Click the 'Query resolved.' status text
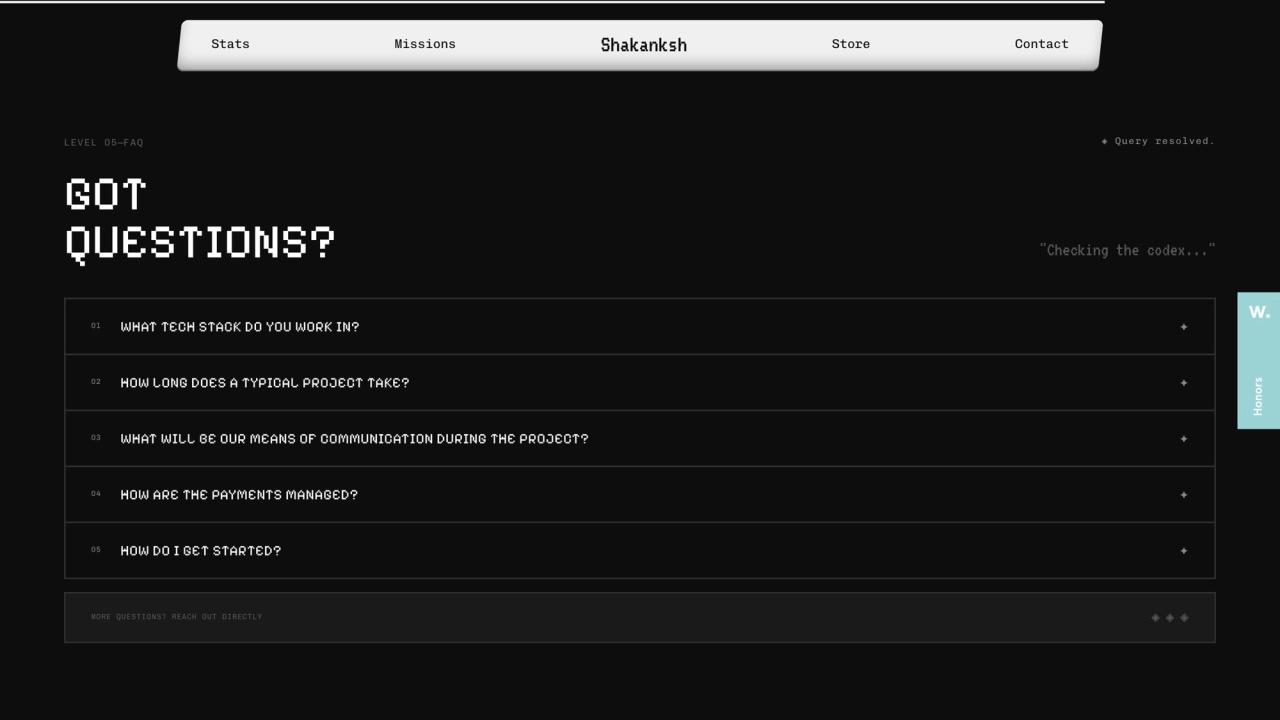 pos(1158,141)
